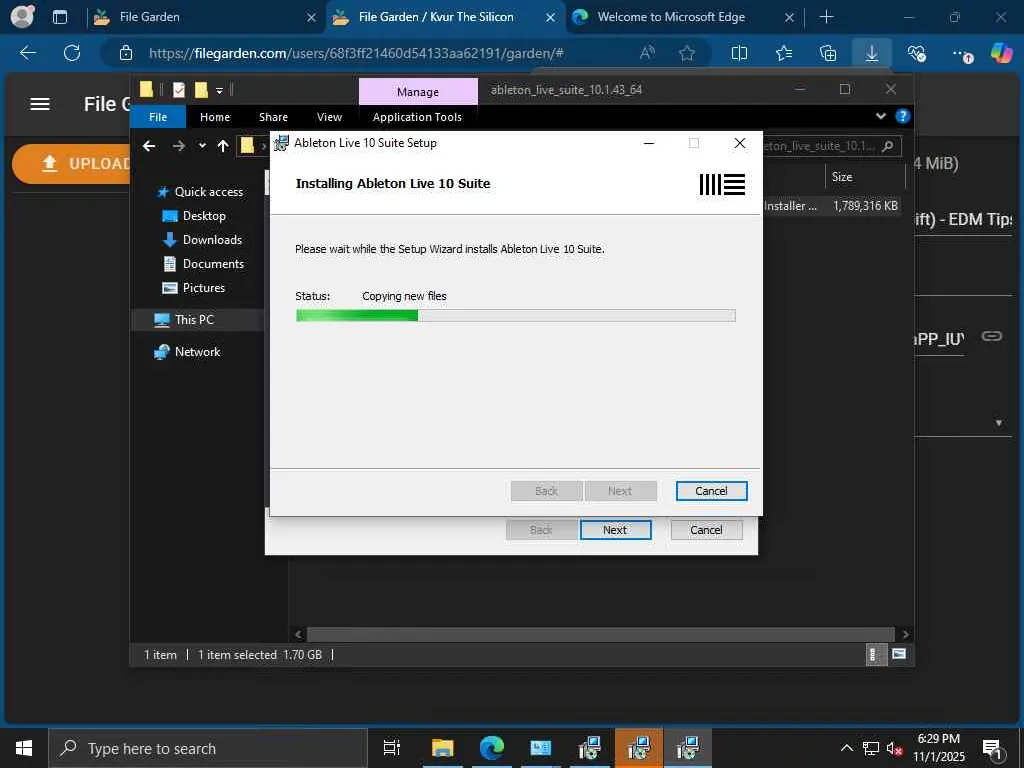Image resolution: width=1024 pixels, height=768 pixels.
Task: Click the Explorer forward arrow
Action: (x=178, y=146)
